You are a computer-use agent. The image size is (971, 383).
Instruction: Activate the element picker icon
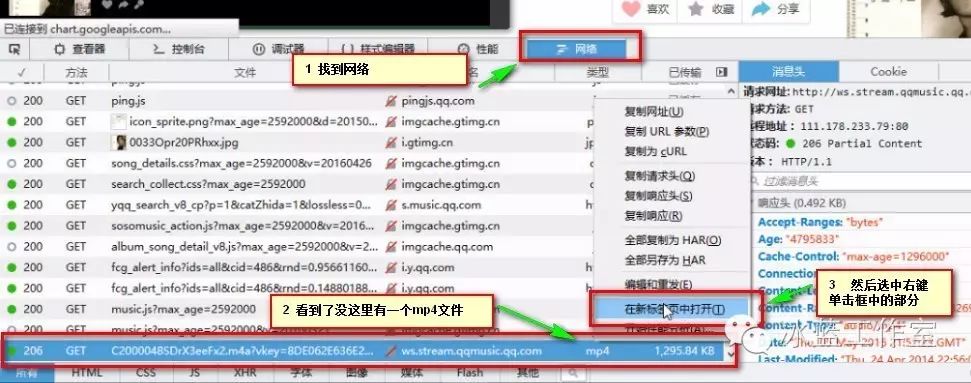pyautogui.click(x=15, y=49)
